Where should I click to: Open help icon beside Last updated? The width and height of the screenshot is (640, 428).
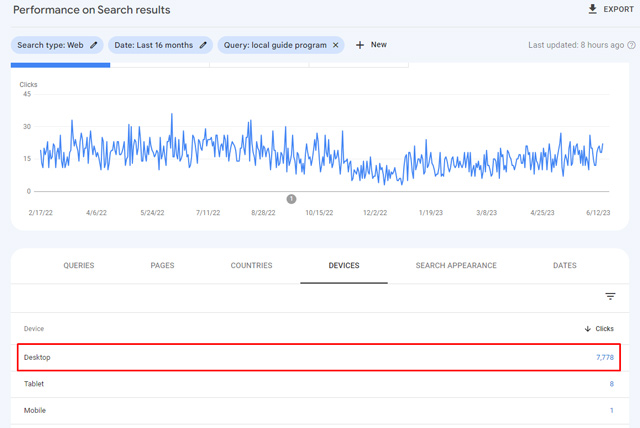tap(631, 45)
